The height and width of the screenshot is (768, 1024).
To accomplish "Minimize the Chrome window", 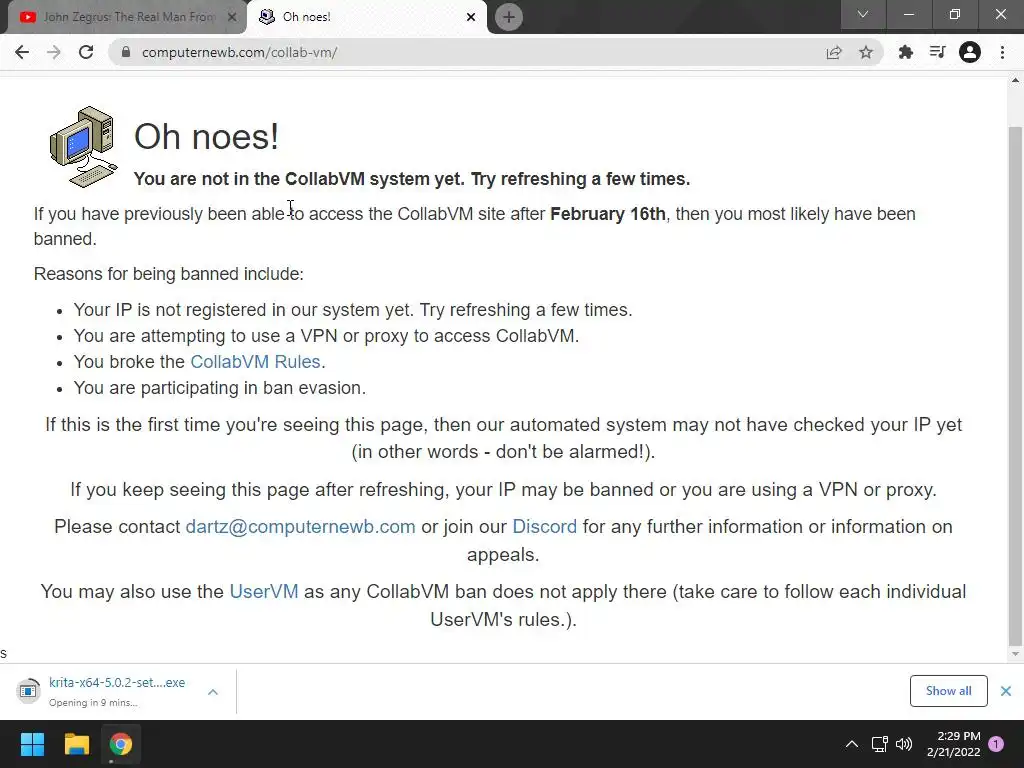I will [x=908, y=14].
